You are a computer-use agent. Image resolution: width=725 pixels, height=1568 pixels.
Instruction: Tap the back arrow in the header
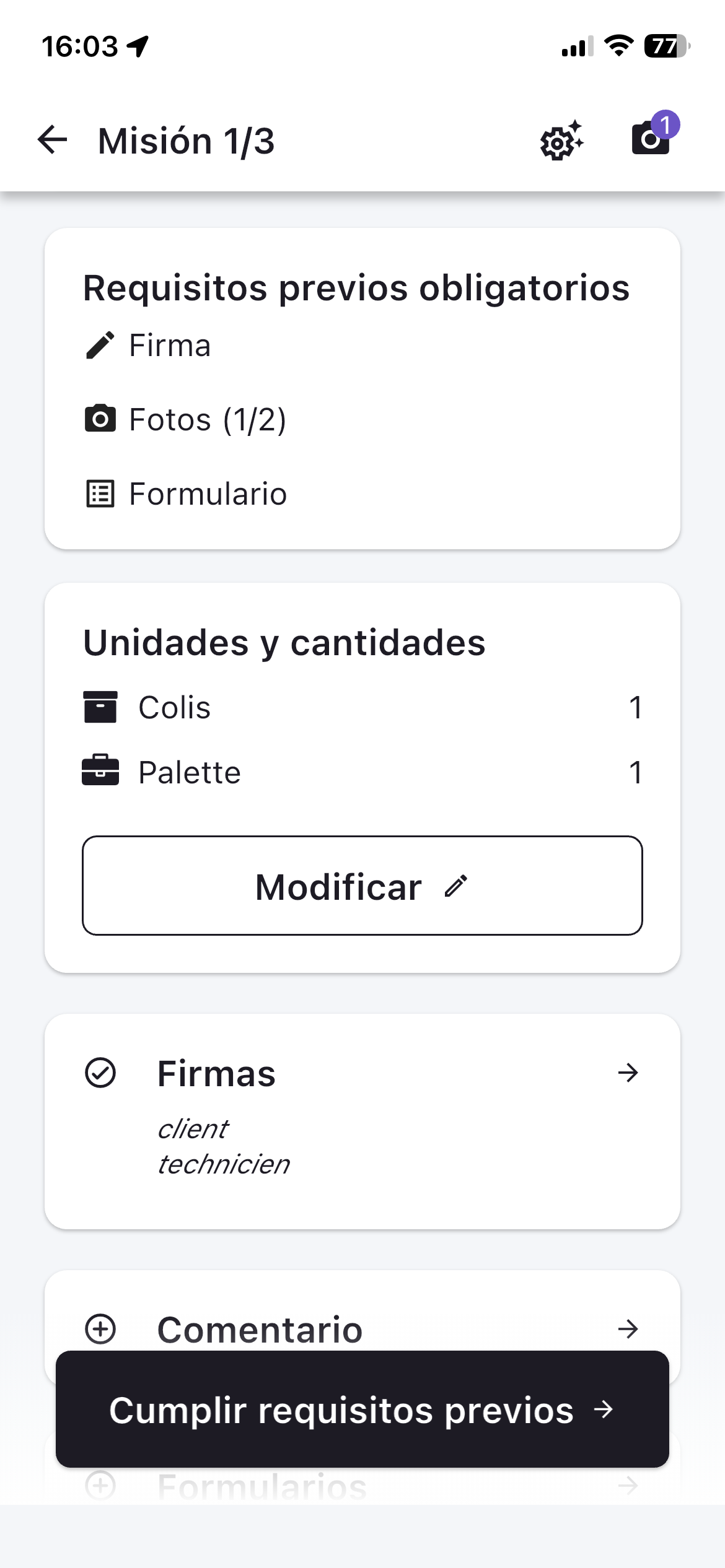52,140
